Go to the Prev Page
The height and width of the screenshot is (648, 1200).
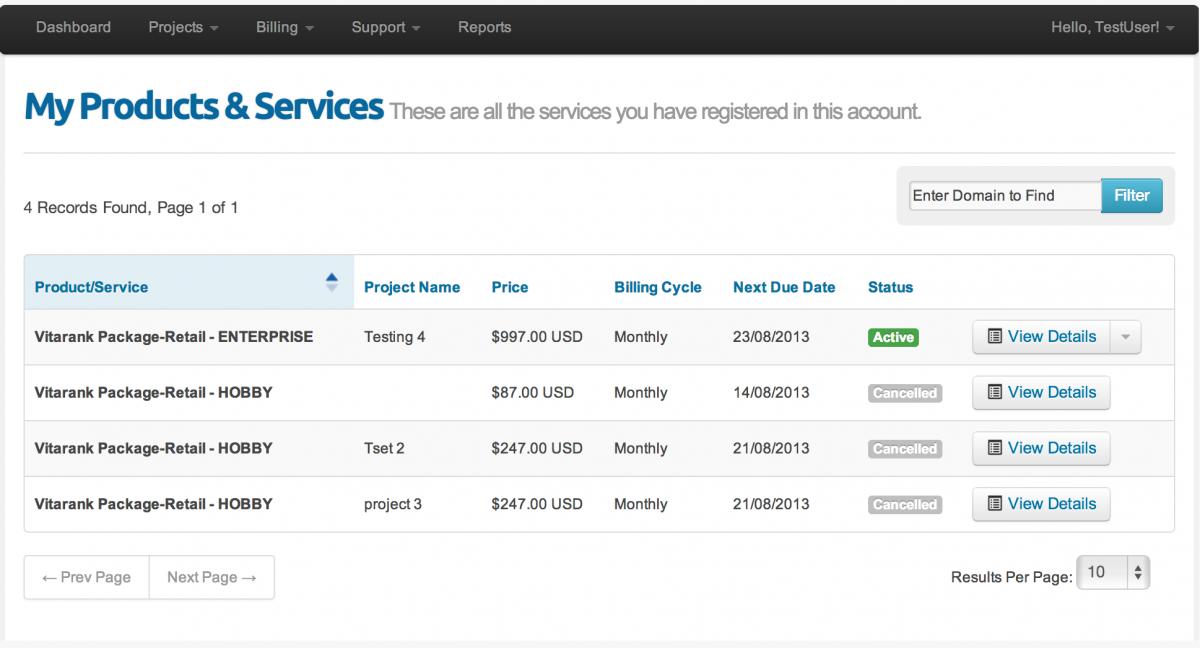pyautogui.click(x=87, y=577)
